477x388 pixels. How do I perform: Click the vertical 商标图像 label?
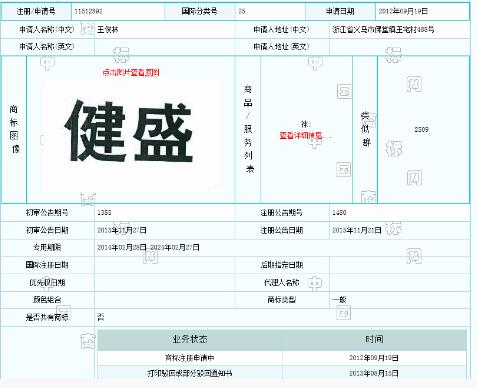pos(14,129)
